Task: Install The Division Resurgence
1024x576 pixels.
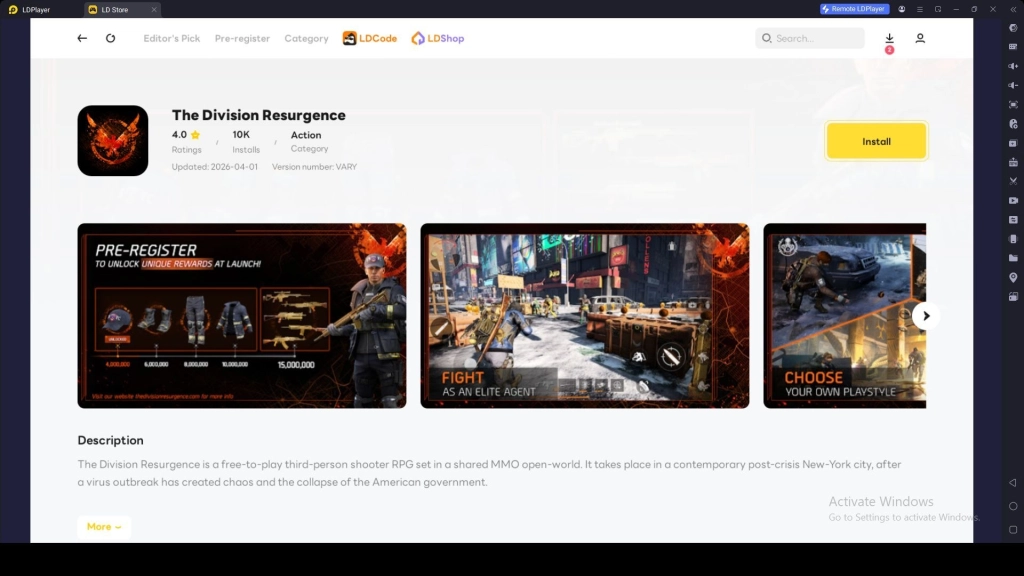Action: pyautogui.click(x=876, y=141)
